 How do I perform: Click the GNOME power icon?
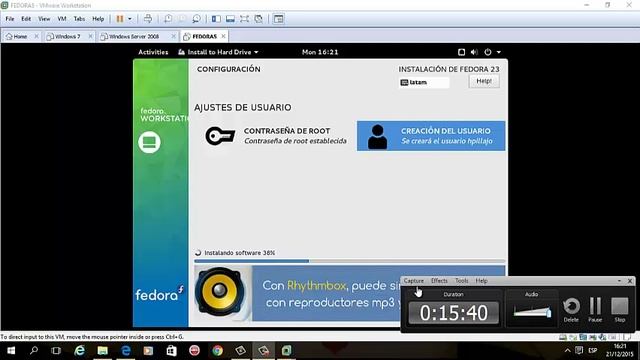tap(488, 52)
